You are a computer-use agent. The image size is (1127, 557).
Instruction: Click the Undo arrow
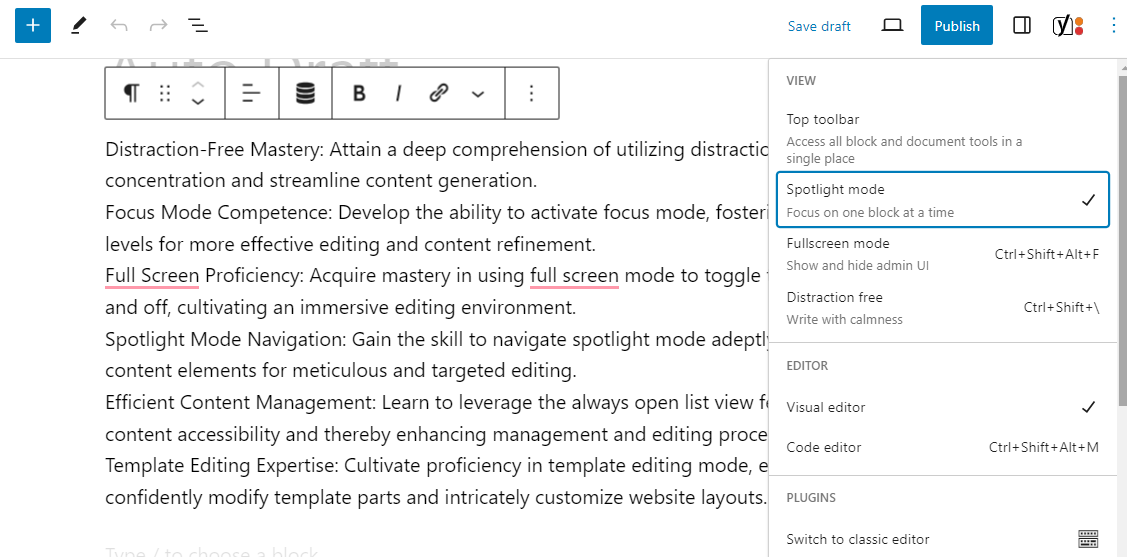[119, 26]
